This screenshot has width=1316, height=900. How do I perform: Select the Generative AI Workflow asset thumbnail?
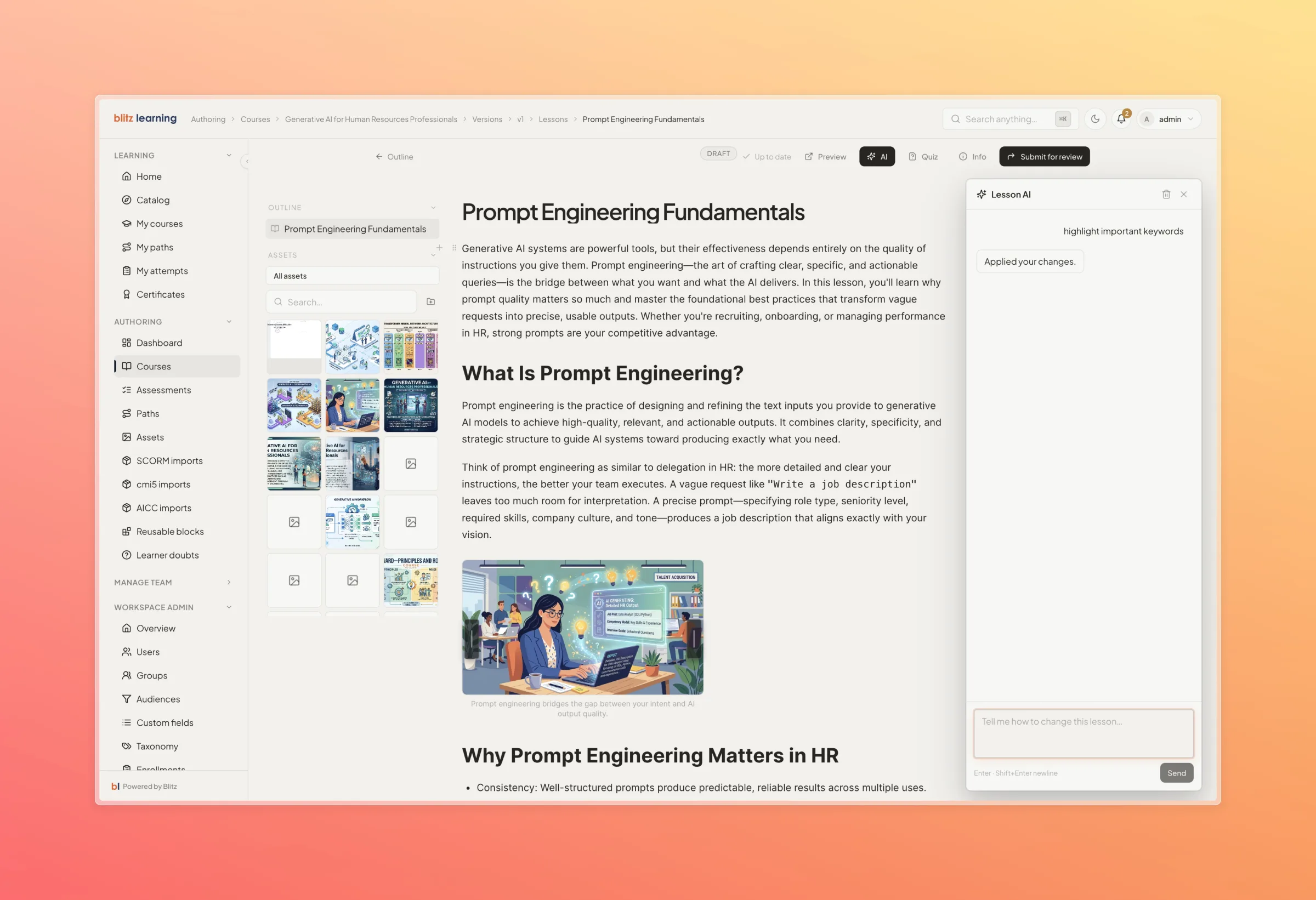352,522
